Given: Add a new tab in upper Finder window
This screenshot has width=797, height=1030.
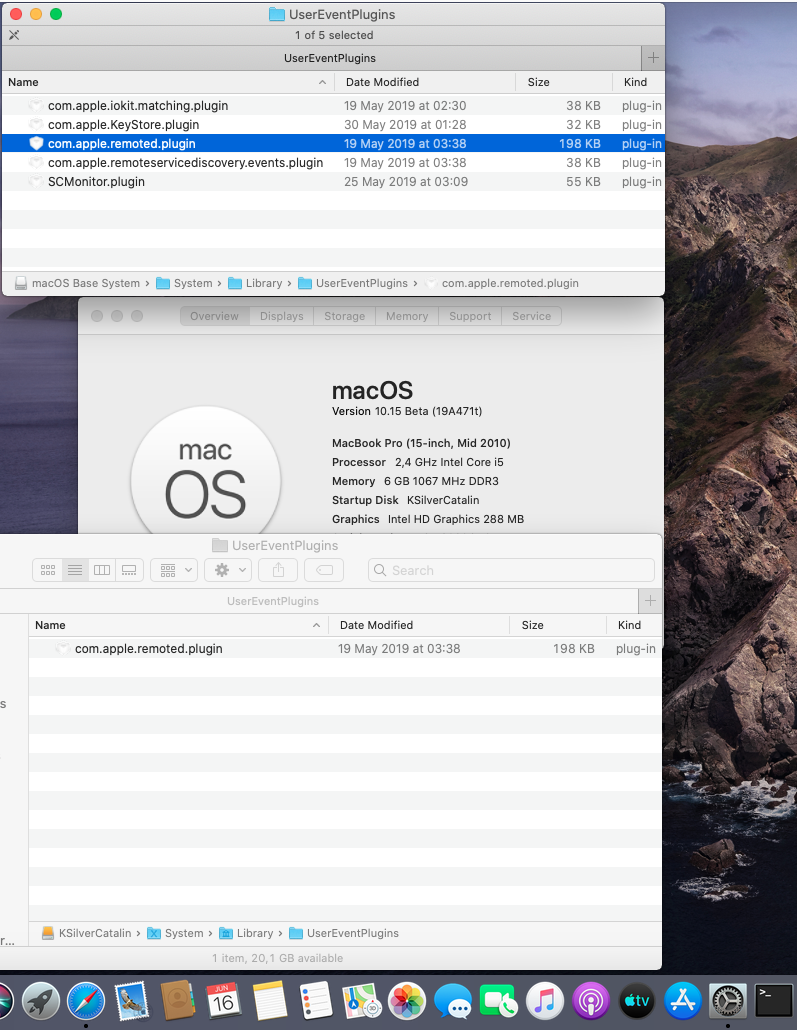Looking at the screenshot, I should [x=652, y=58].
